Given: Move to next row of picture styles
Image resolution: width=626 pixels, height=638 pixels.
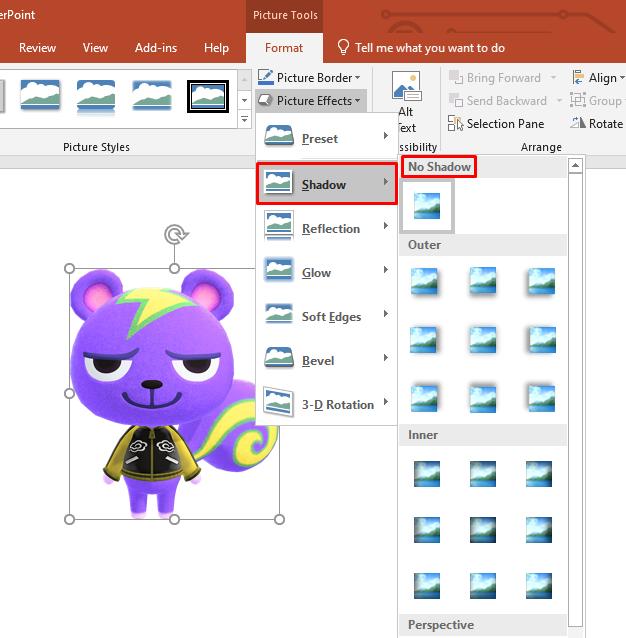Looking at the screenshot, I should [244, 100].
